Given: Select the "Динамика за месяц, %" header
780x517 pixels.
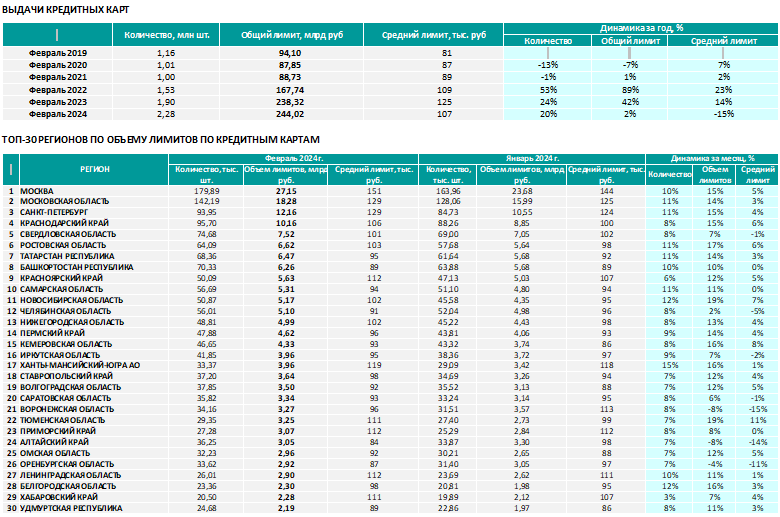Looking at the screenshot, I should [x=712, y=158].
